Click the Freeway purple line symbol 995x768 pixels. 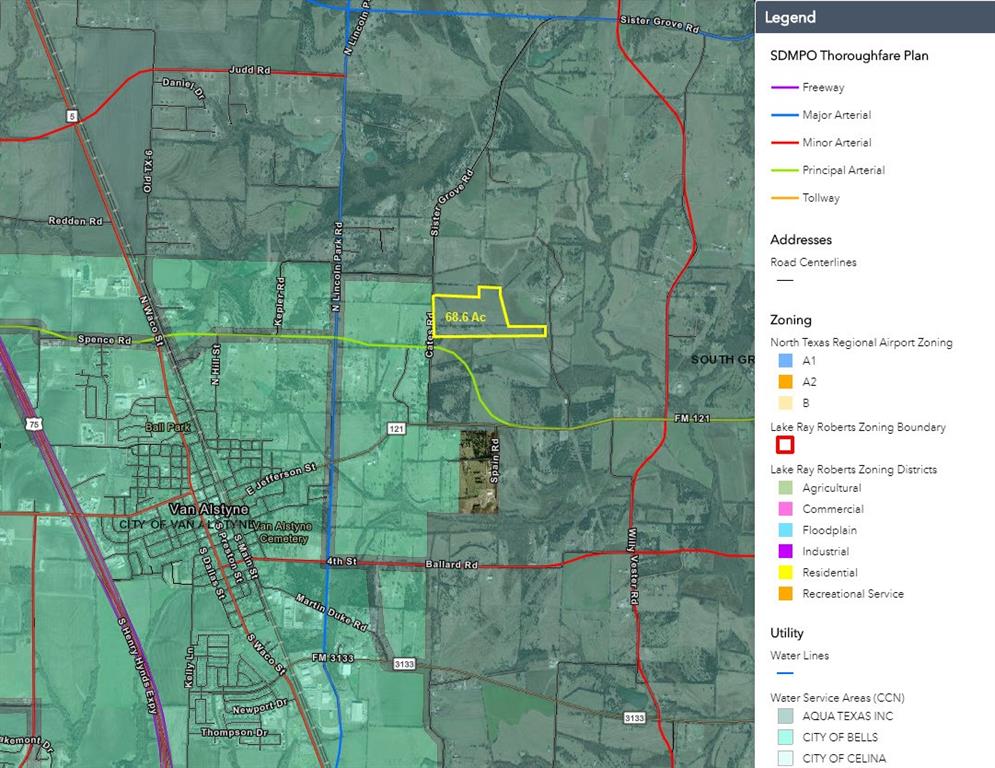(785, 88)
